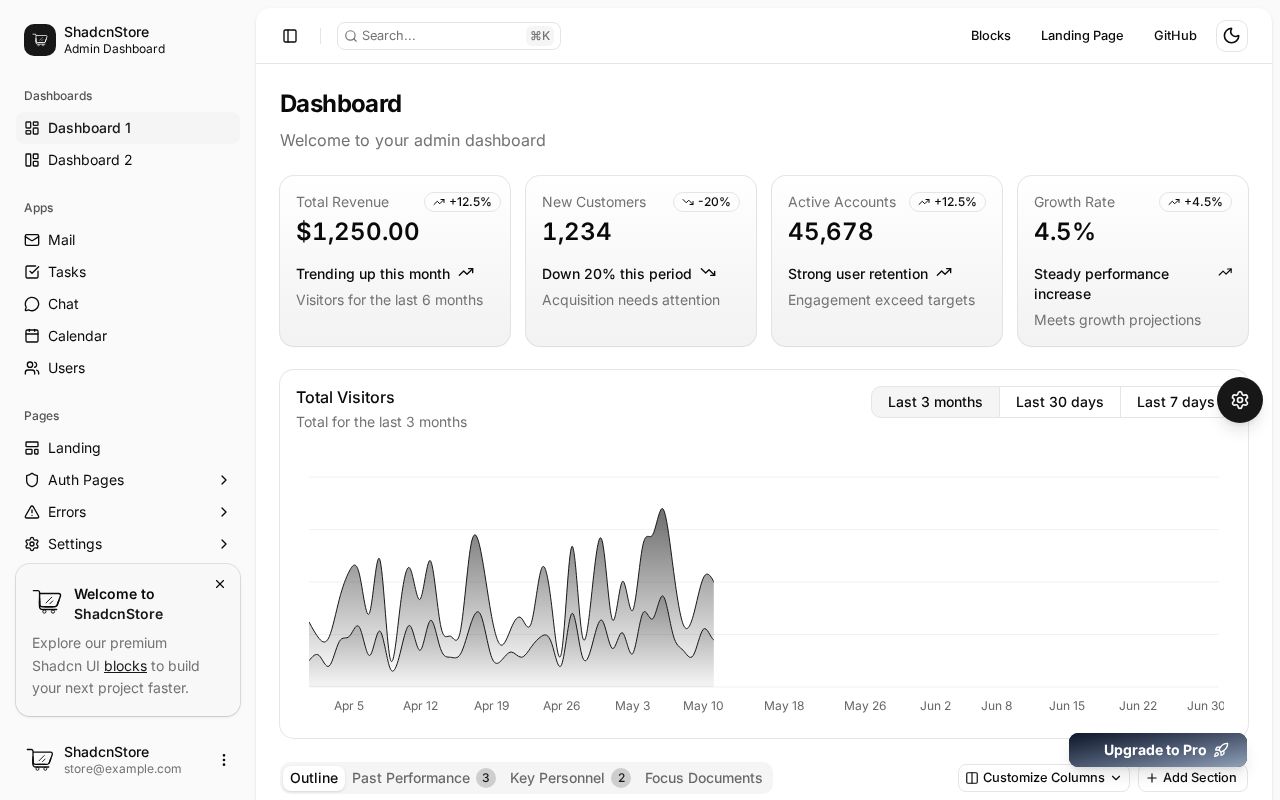Switch to the Focus Documents tab

click(704, 778)
